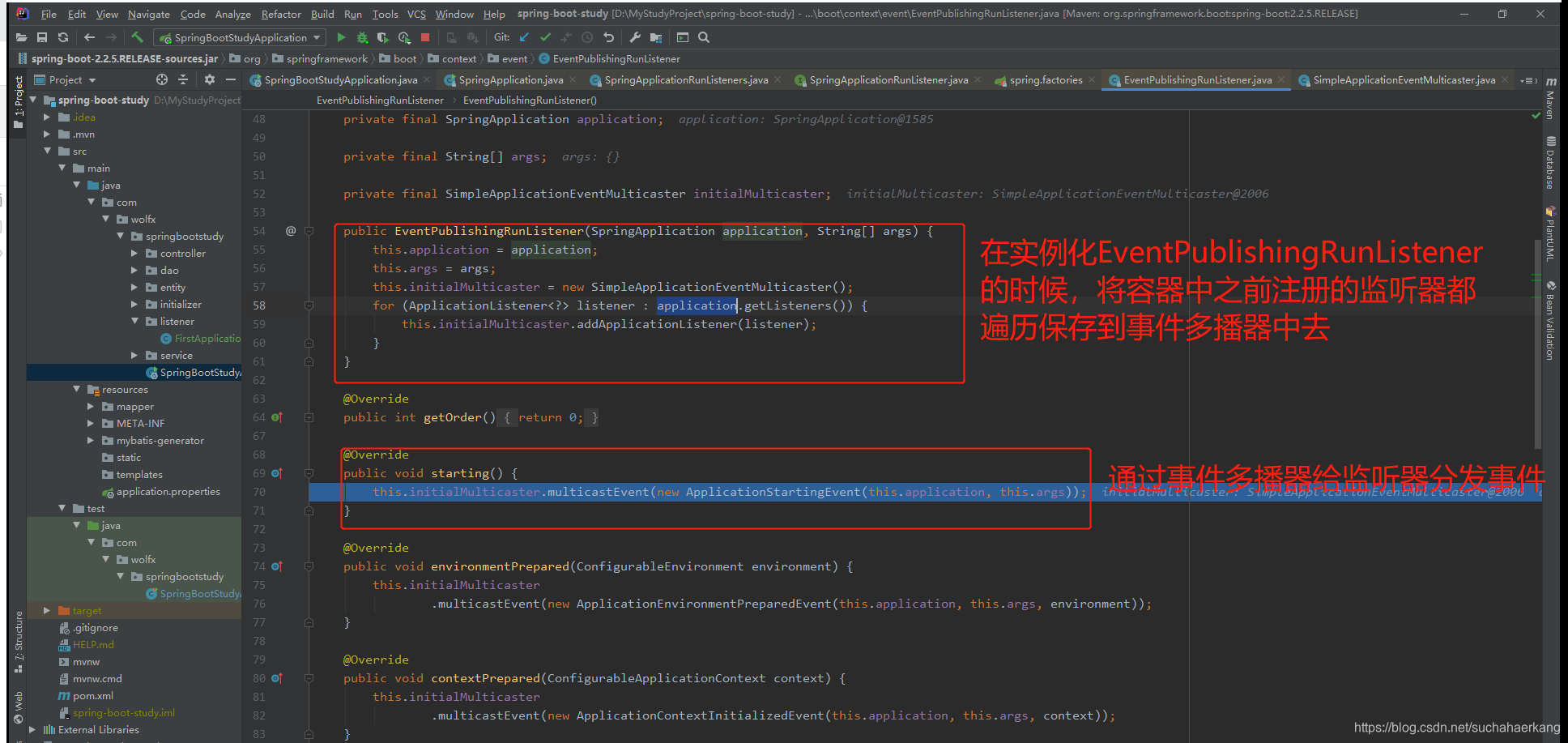This screenshot has height=743, width=1568.
Task: Start debugging with the bug icon
Action: coord(362,37)
